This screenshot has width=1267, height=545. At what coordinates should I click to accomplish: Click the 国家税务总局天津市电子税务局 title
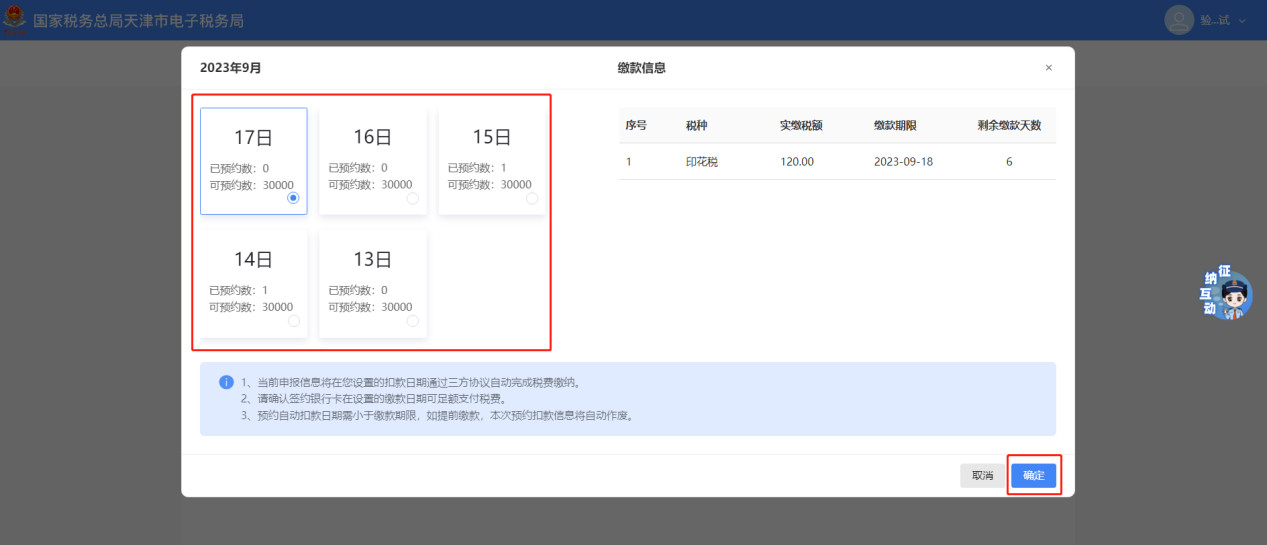point(138,21)
